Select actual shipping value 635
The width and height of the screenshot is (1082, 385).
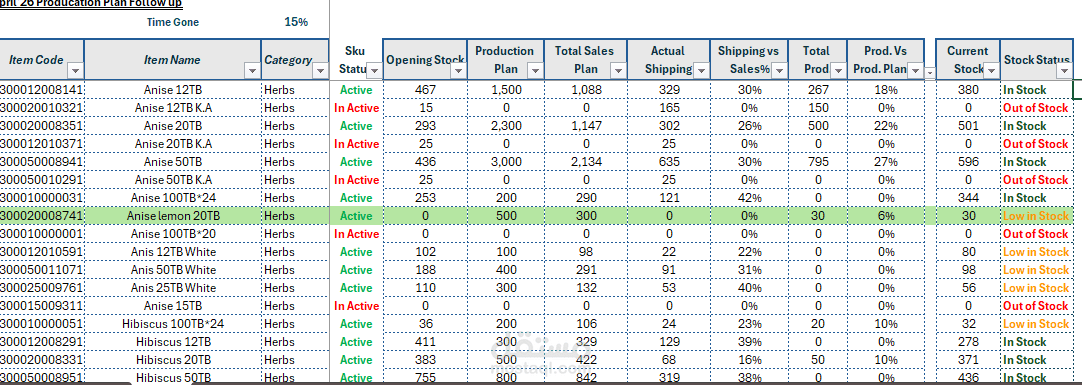(668, 161)
